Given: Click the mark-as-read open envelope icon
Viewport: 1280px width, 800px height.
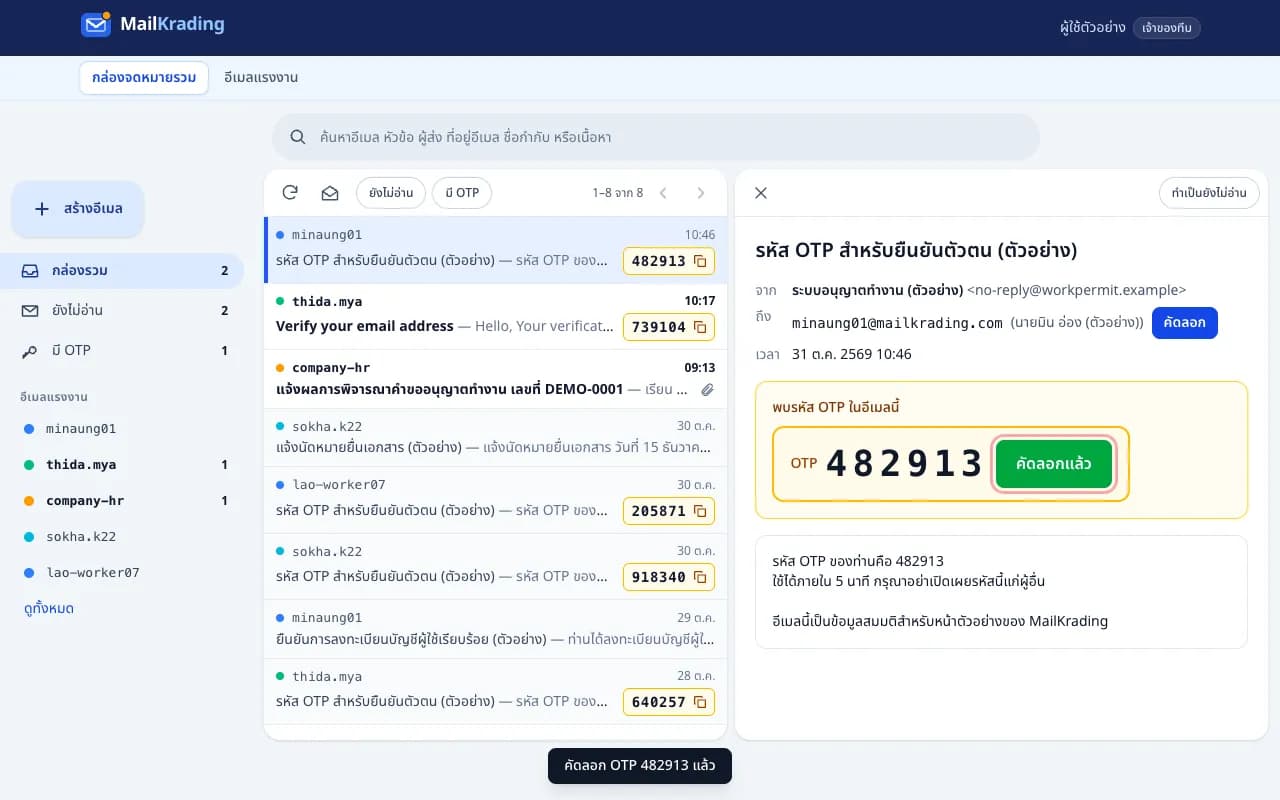Looking at the screenshot, I should coord(330,193).
